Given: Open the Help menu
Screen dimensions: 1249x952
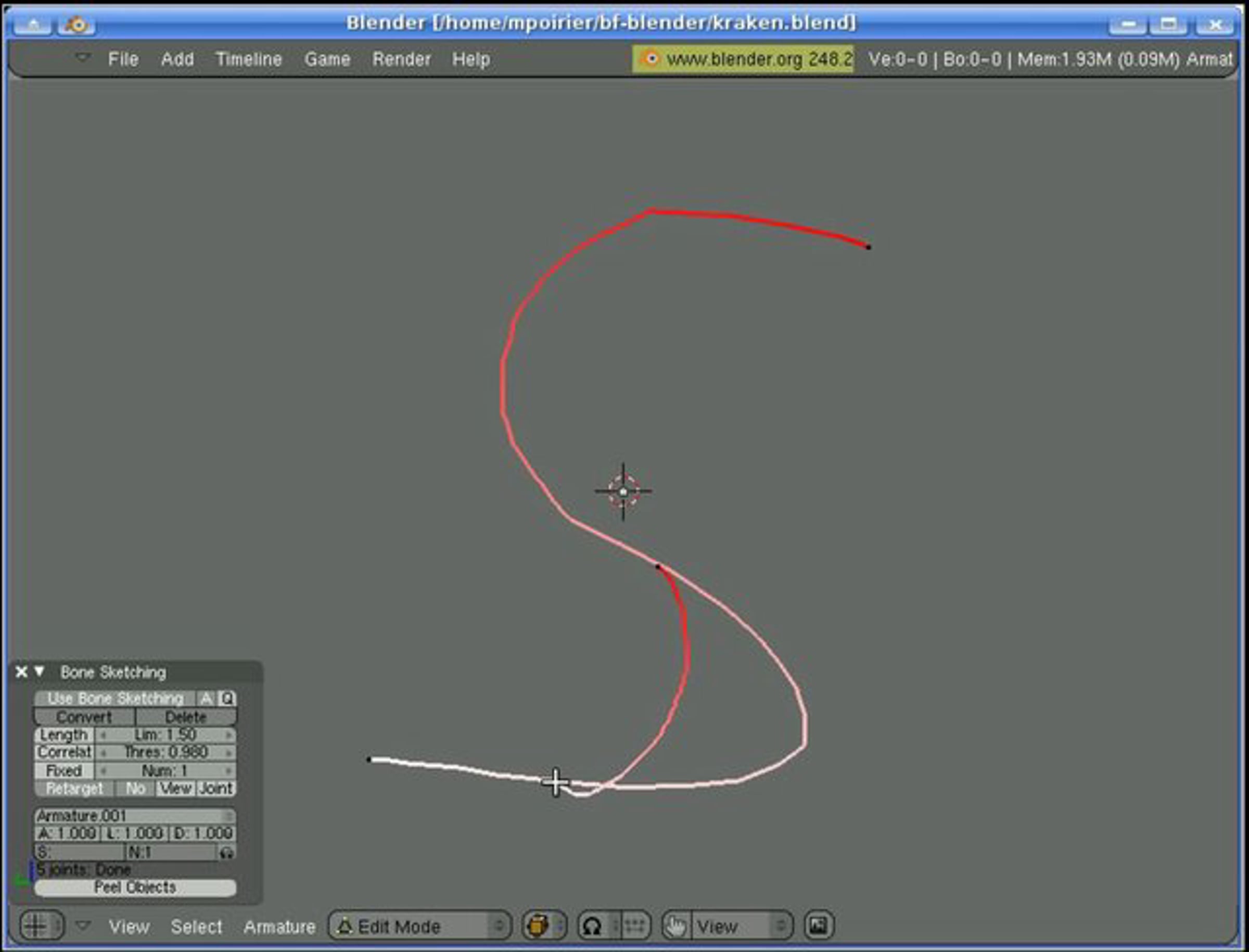Looking at the screenshot, I should pyautogui.click(x=470, y=59).
